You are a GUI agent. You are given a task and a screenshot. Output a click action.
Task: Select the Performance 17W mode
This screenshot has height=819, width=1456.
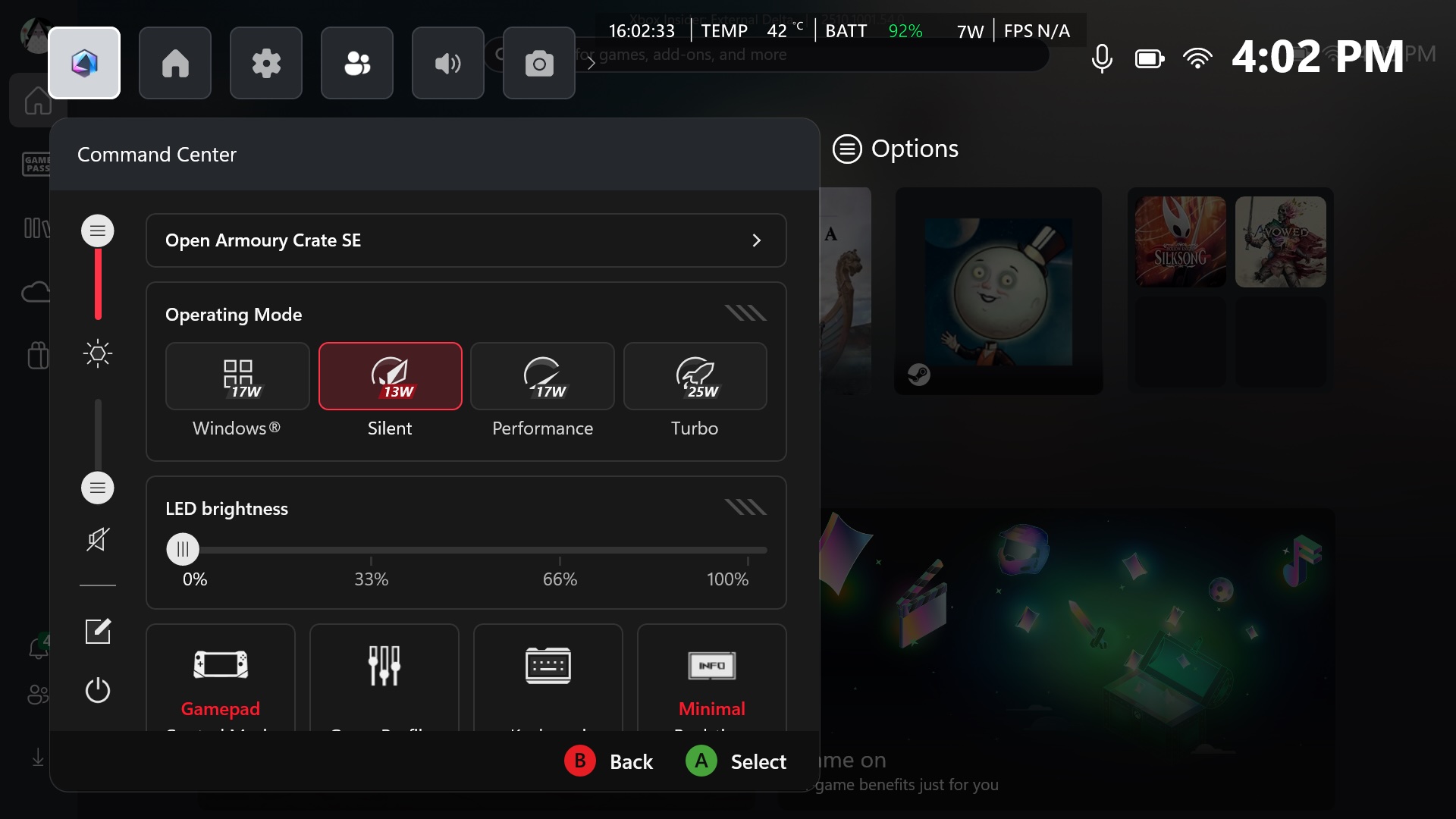pyautogui.click(x=542, y=377)
